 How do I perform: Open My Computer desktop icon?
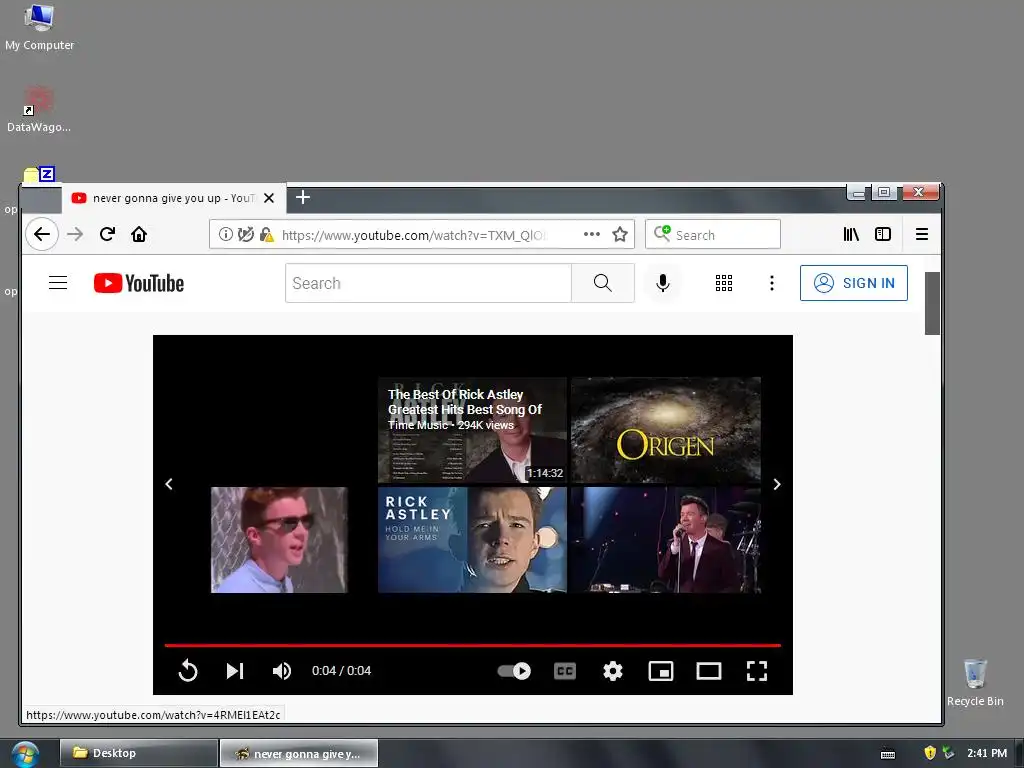(39, 27)
